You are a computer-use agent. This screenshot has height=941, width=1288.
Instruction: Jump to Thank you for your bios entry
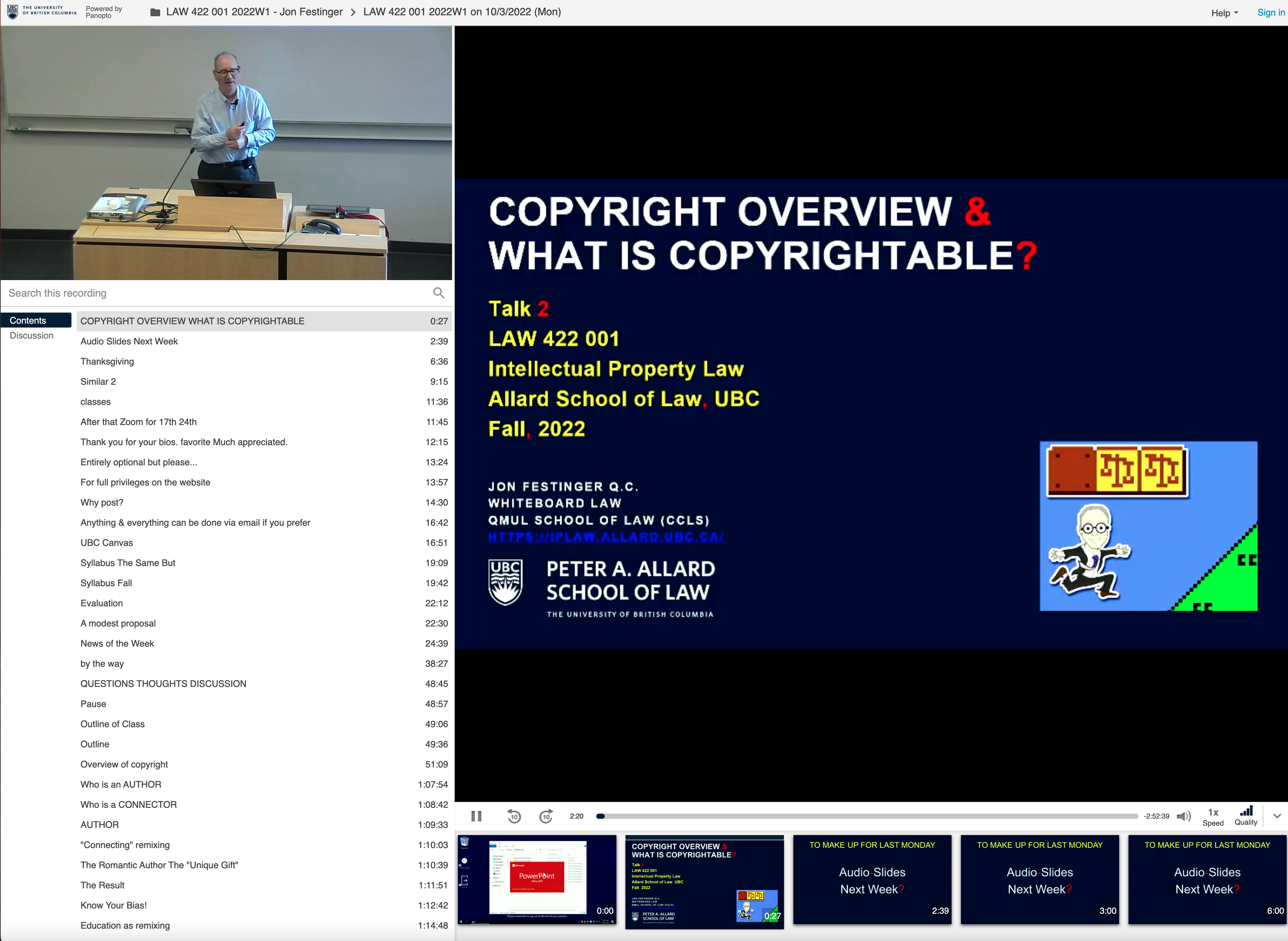264,442
